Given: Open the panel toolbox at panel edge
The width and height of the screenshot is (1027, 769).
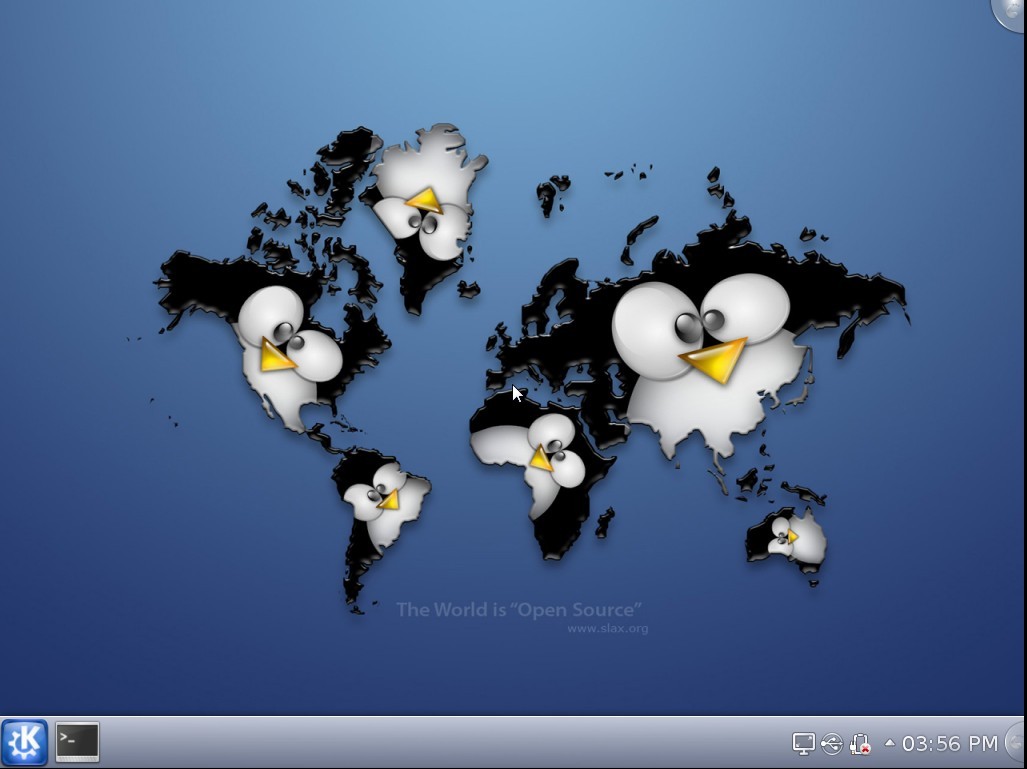Looking at the screenshot, I should coord(1016,742).
